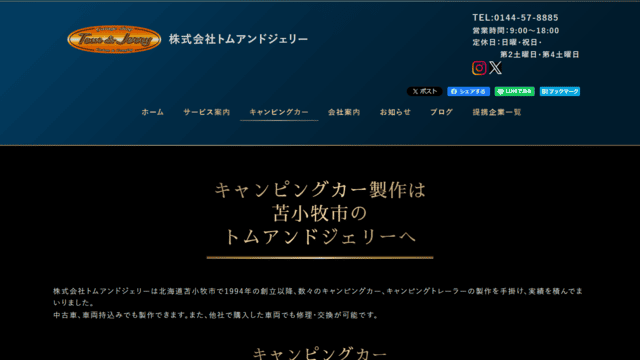Click the 定休日:日曜・祝日 text
640x360 pixels.
click(507, 42)
